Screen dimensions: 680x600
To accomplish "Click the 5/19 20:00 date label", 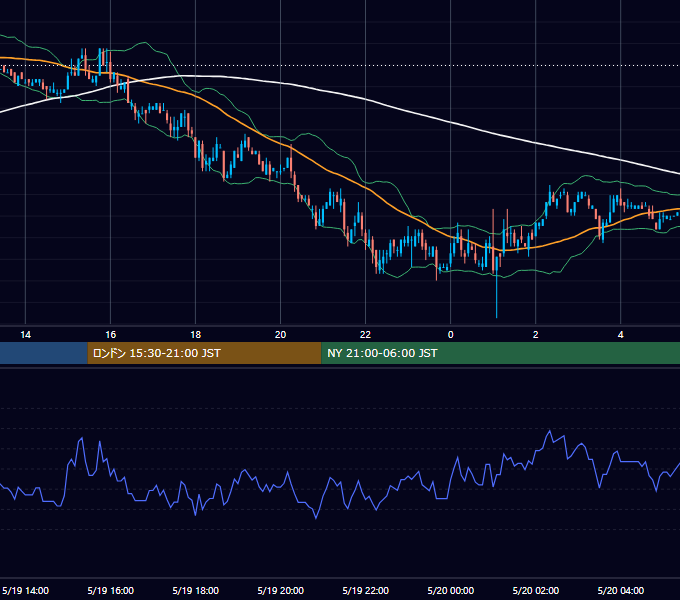I will 281,590.
